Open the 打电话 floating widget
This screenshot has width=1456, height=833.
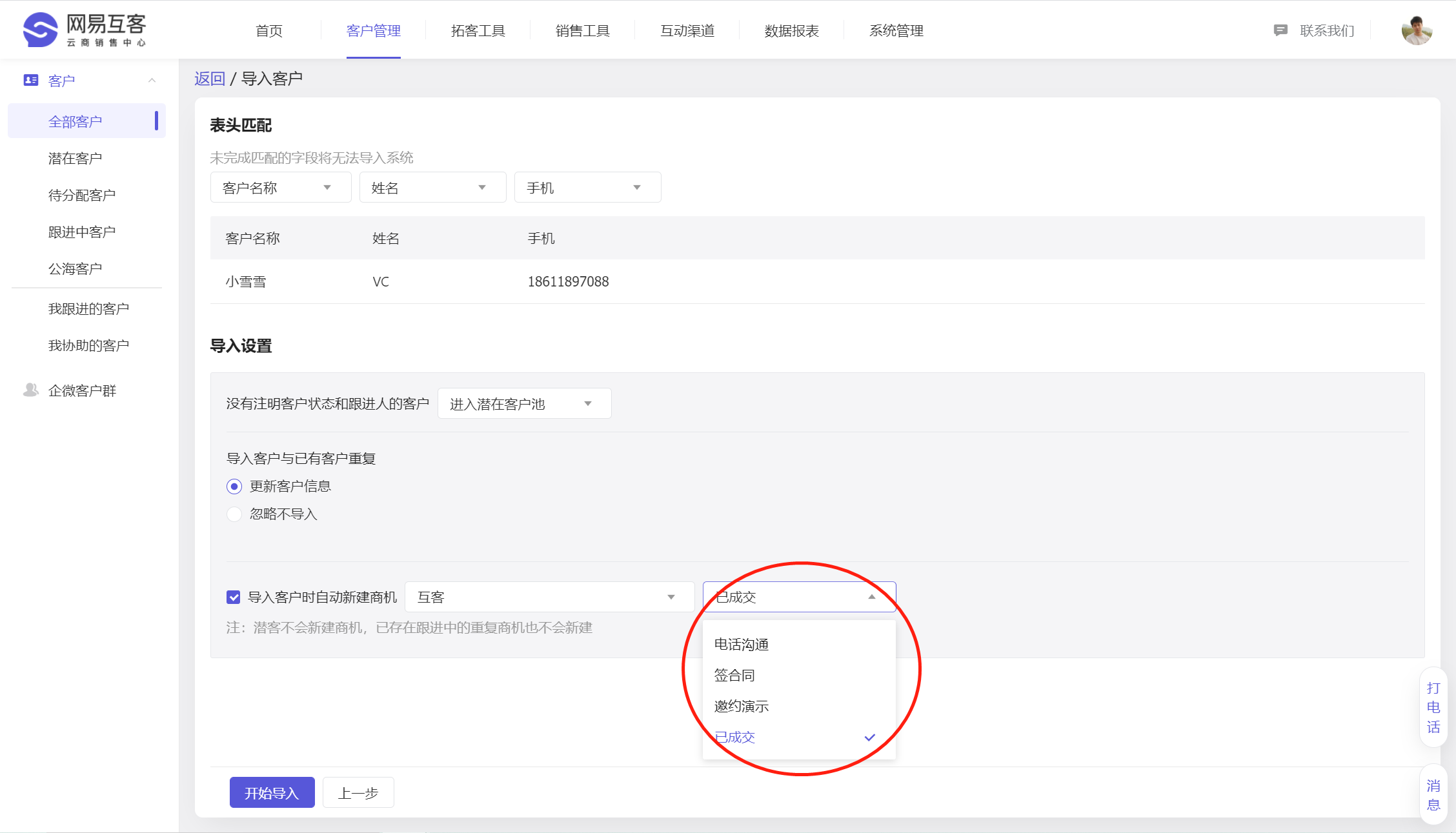pos(1433,707)
